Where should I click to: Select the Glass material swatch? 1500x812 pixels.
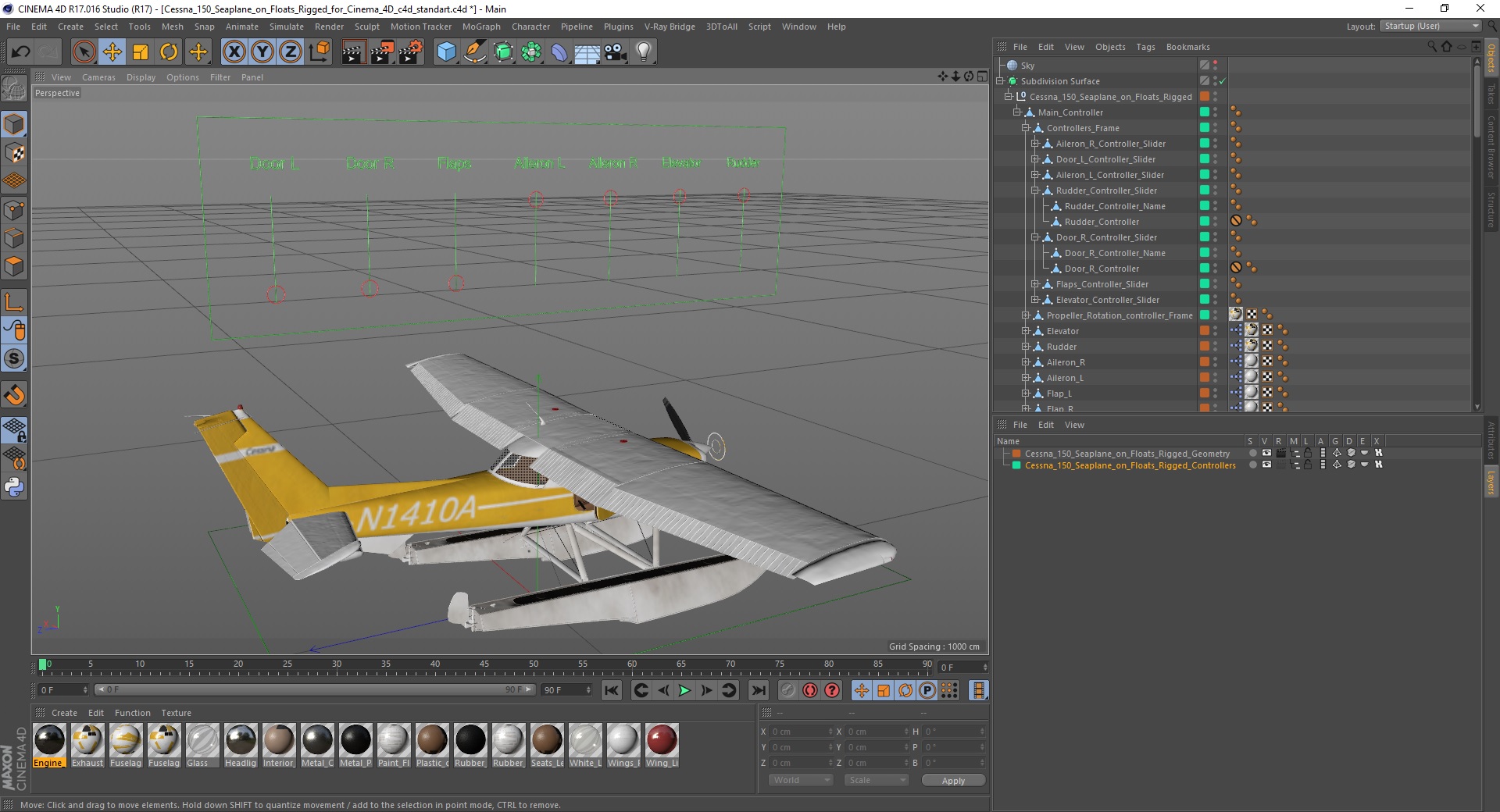(x=202, y=746)
